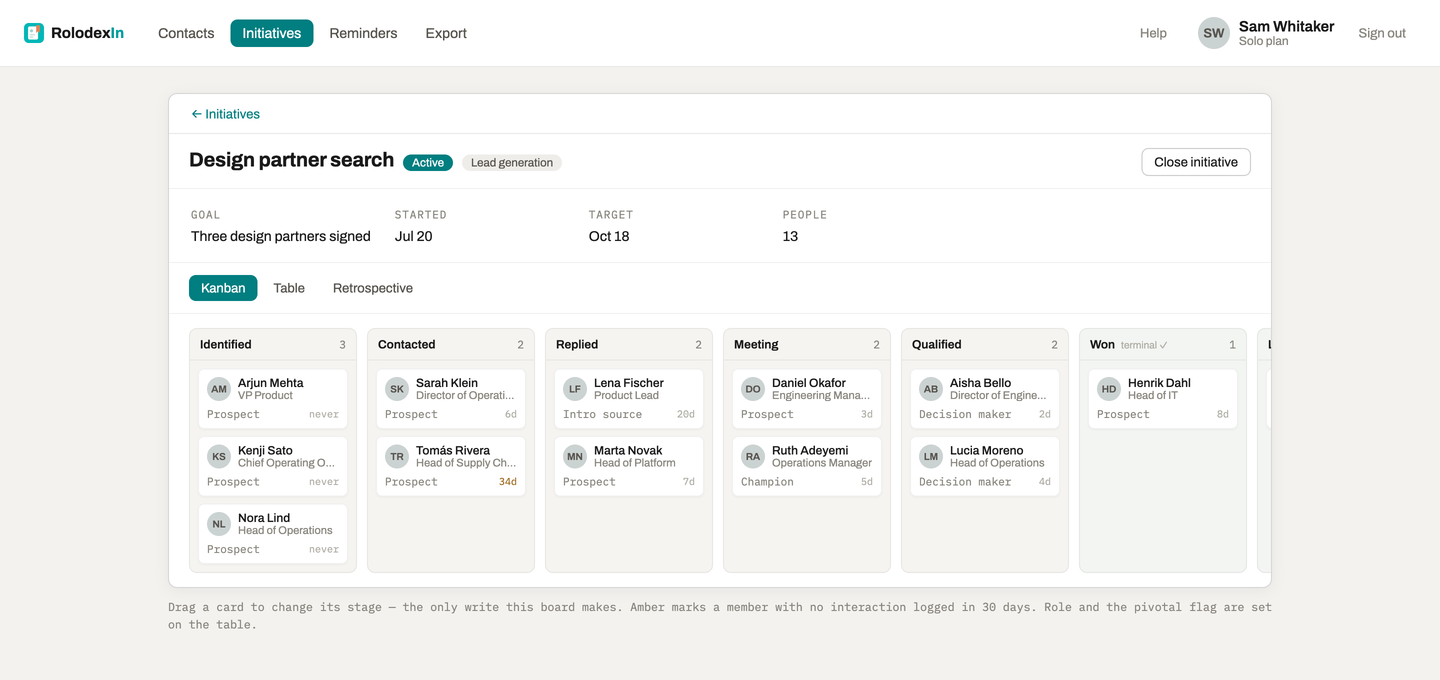Click the Marta Novak card name

click(x=628, y=450)
